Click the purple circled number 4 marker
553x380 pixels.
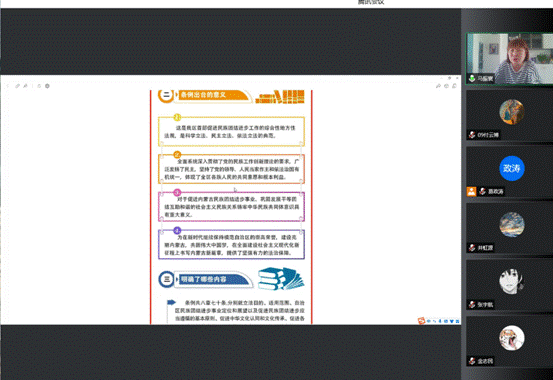tap(177, 230)
